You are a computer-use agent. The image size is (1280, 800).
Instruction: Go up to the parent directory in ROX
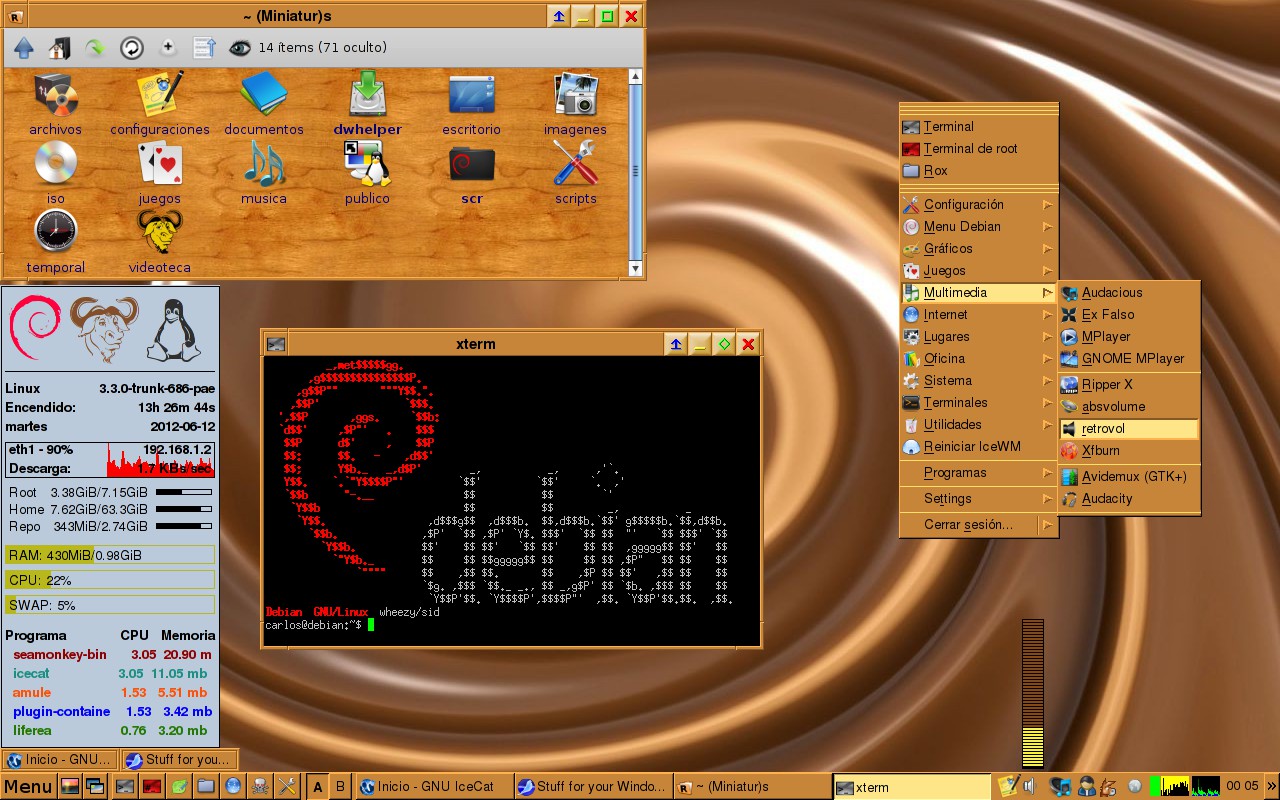pos(24,47)
